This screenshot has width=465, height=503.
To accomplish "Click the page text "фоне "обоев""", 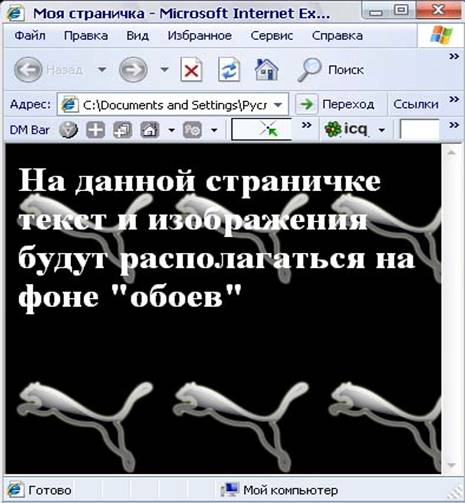I will 130,297.
